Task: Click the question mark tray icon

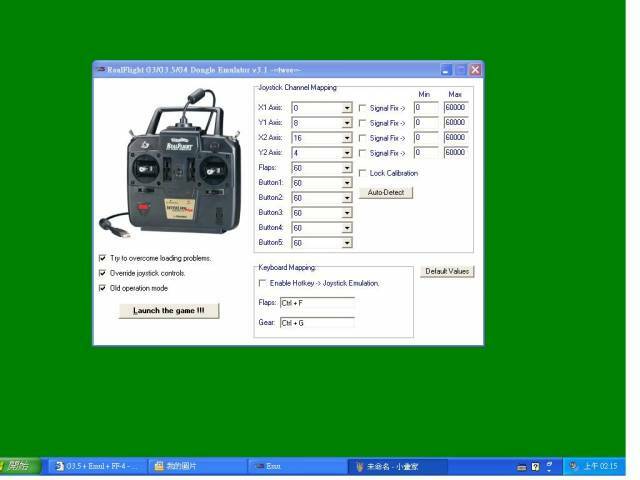Action: point(536,467)
